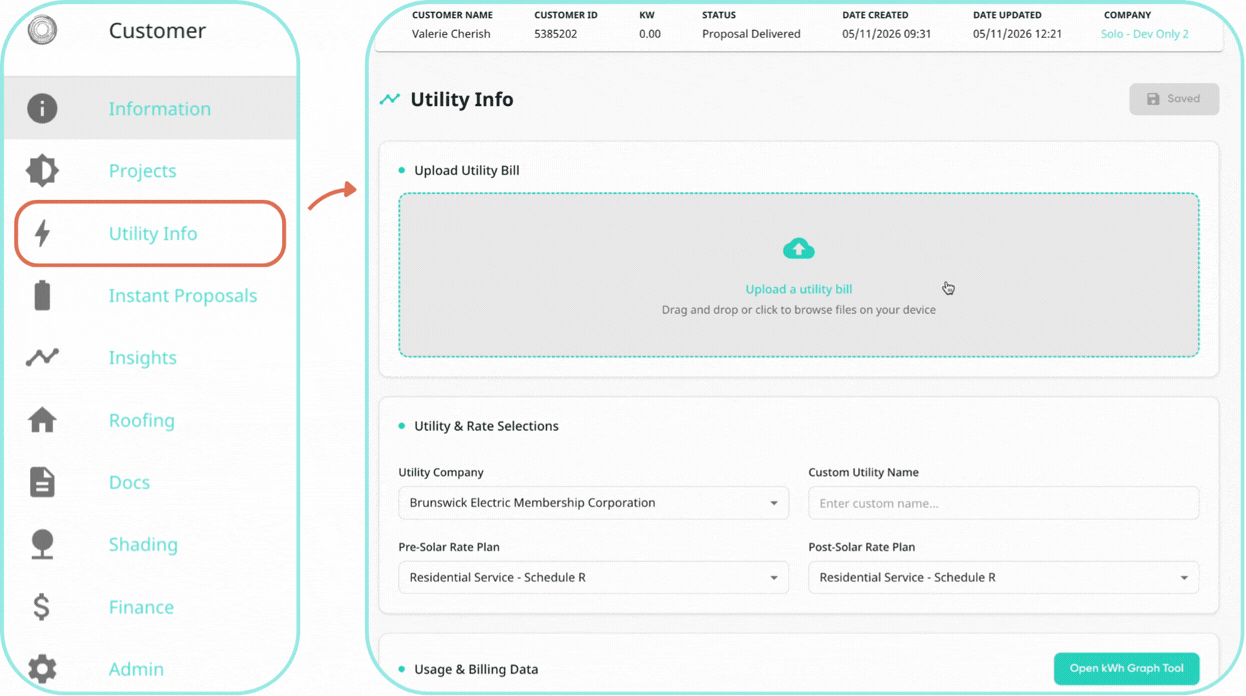Expand the Post-Solar Rate Plan dropdown

(x=1003, y=577)
